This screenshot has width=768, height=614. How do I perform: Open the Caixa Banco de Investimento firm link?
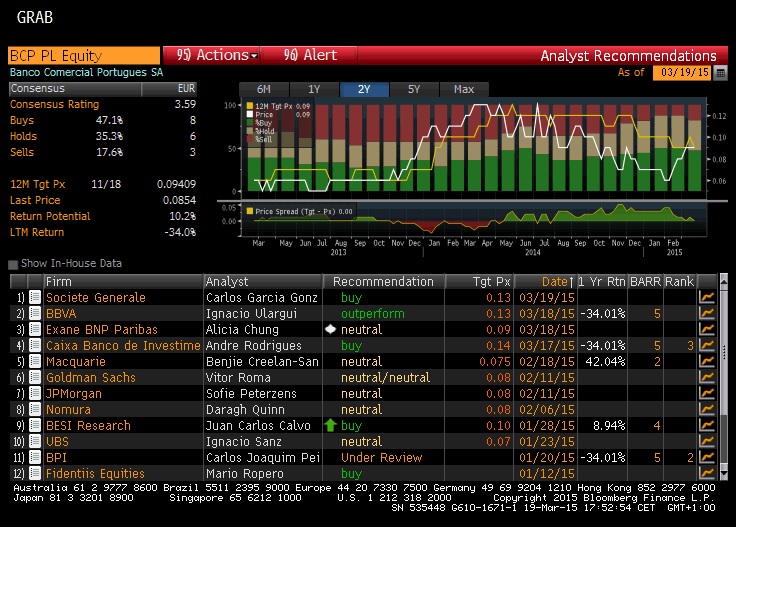click(123, 346)
